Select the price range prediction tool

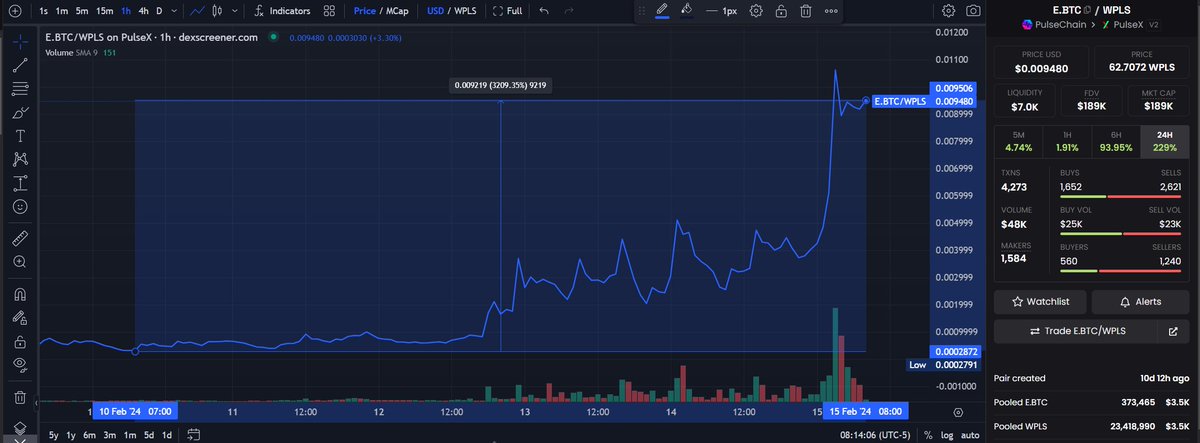[x=19, y=183]
